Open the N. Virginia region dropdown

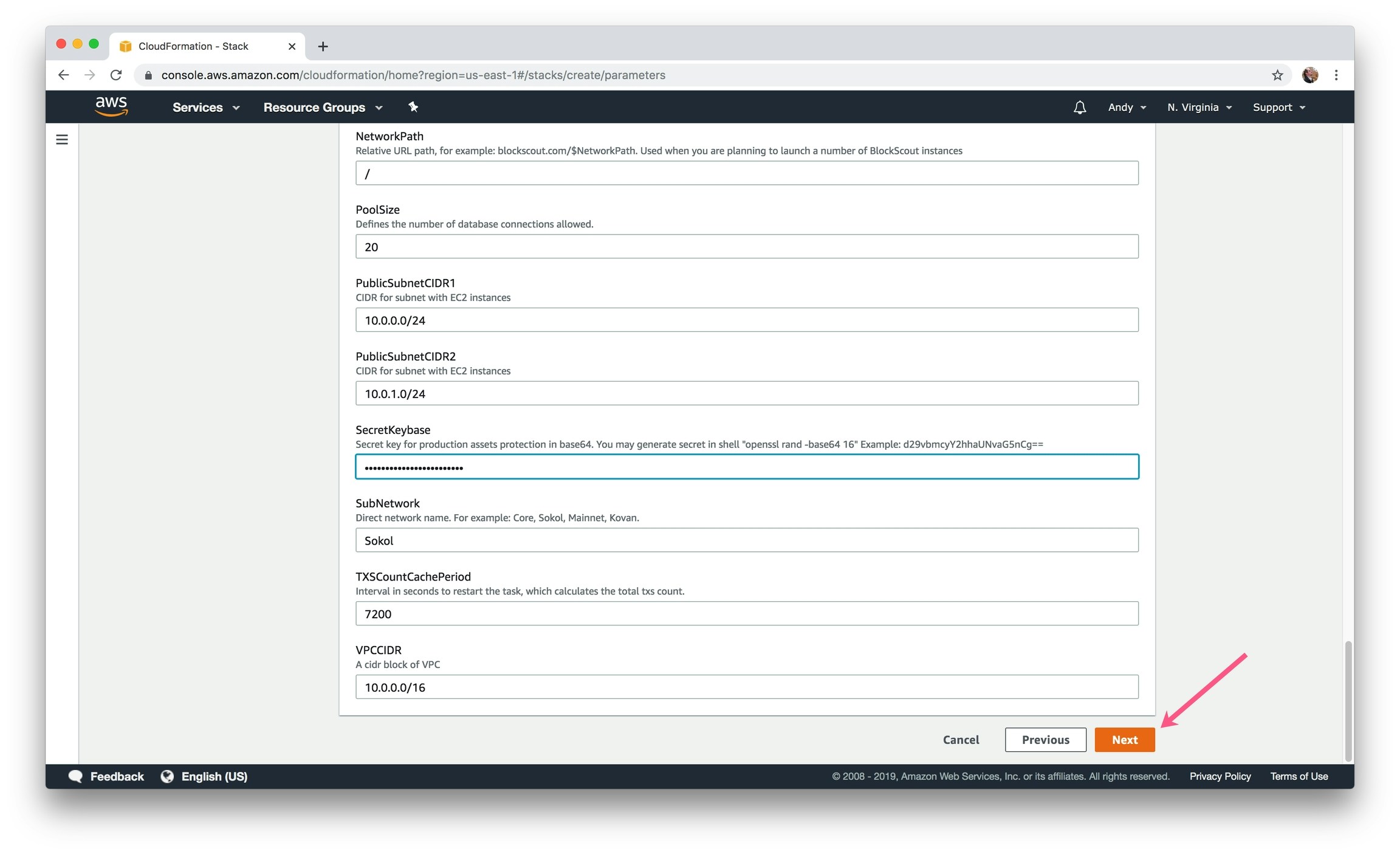[x=1199, y=108]
